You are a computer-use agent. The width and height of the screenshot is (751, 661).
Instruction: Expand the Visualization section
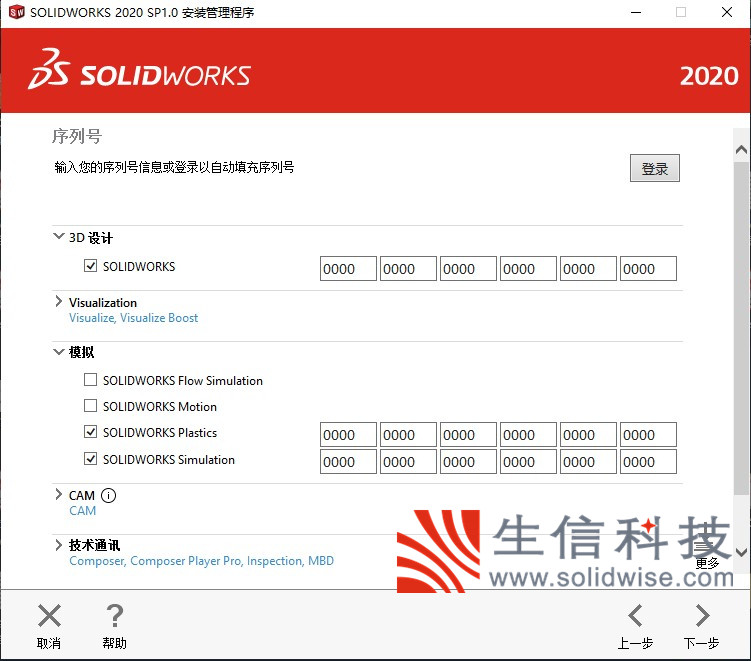[x=58, y=301]
